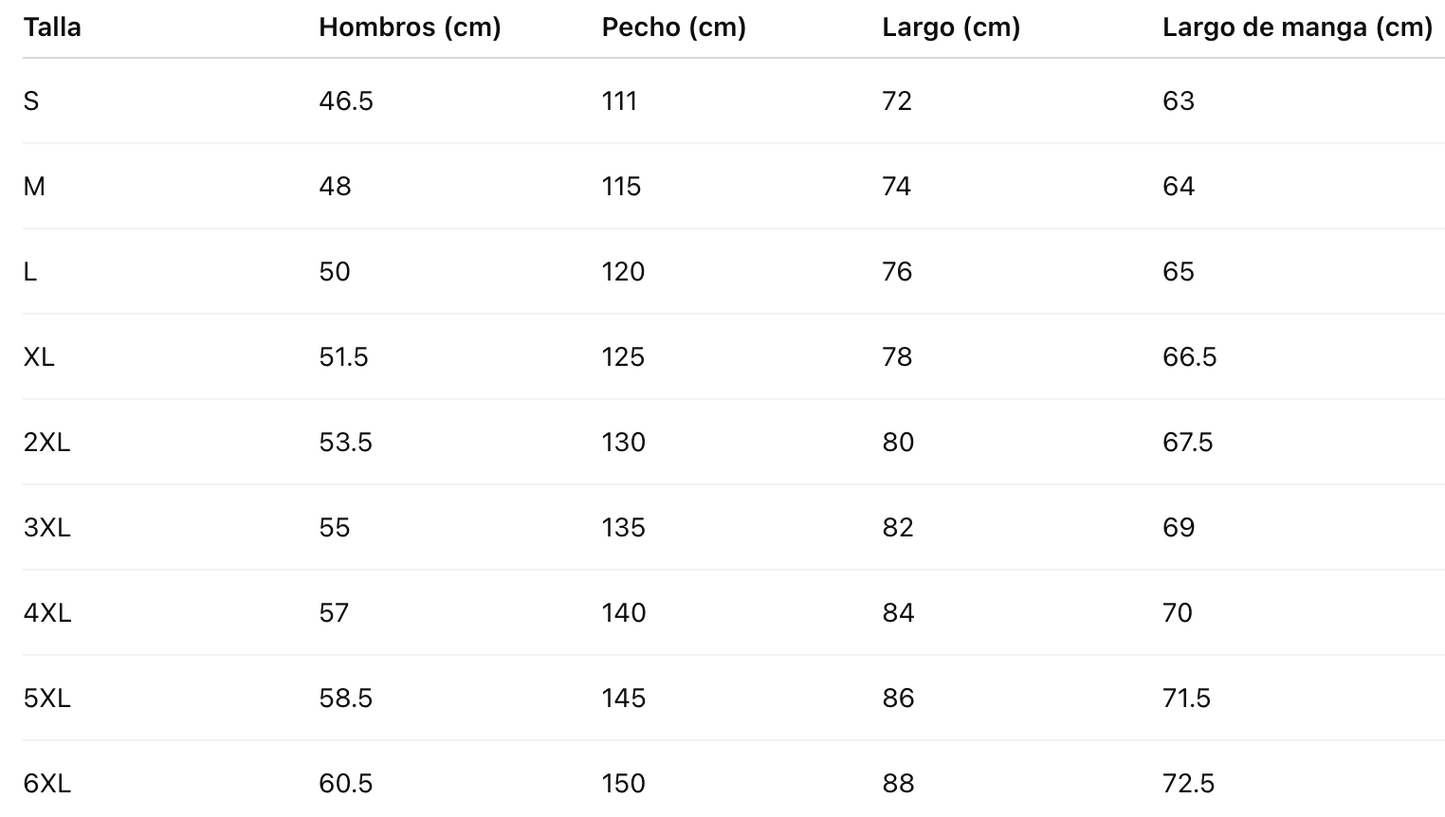Image resolution: width=1445 pixels, height=817 pixels.
Task: Click the 6XL size row label
Action: 47,783
